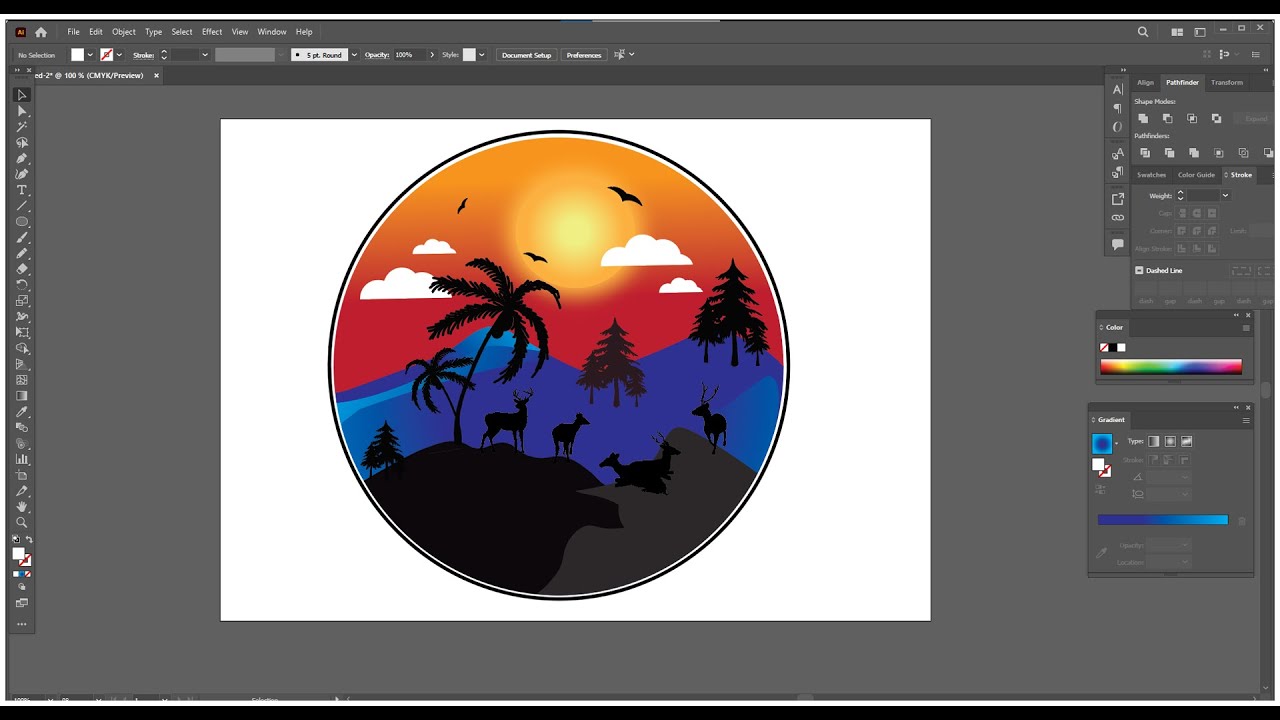Choose Linear Gradient type
Image resolution: width=1280 pixels, height=720 pixels.
(1154, 441)
